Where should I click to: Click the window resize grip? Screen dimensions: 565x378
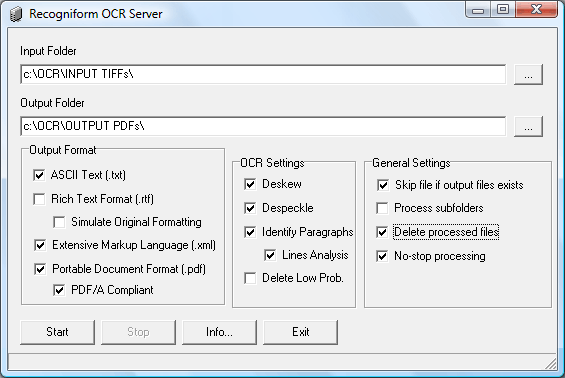coord(551,364)
